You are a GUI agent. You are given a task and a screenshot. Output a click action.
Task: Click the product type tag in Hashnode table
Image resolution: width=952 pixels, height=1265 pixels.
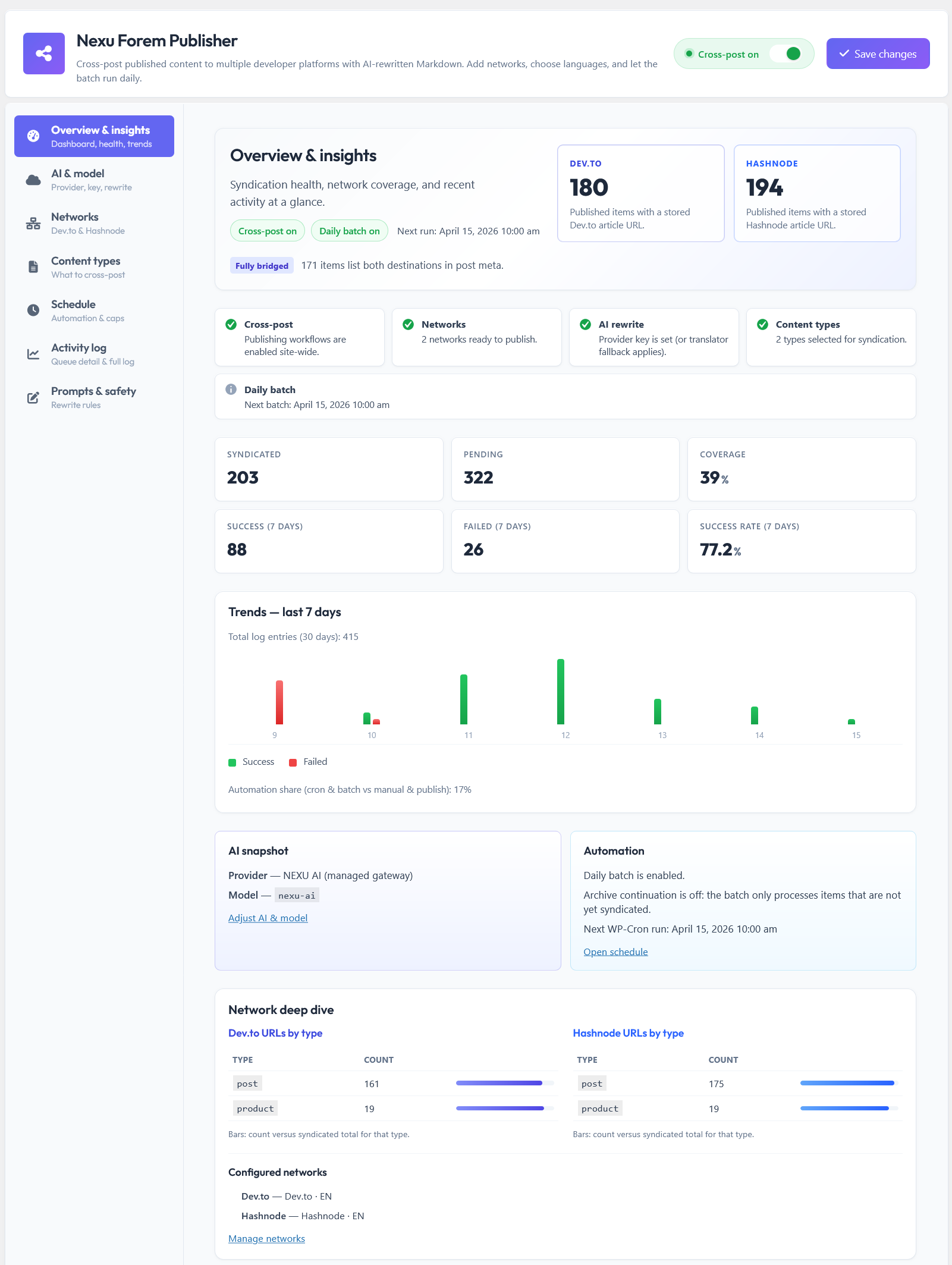click(x=600, y=1108)
